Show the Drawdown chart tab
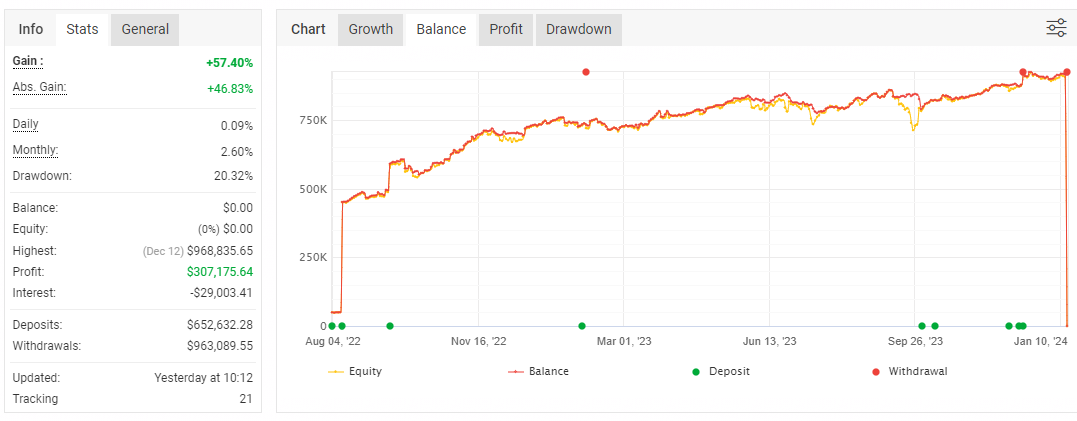Screen dimensions: 1077x421 click(578, 30)
